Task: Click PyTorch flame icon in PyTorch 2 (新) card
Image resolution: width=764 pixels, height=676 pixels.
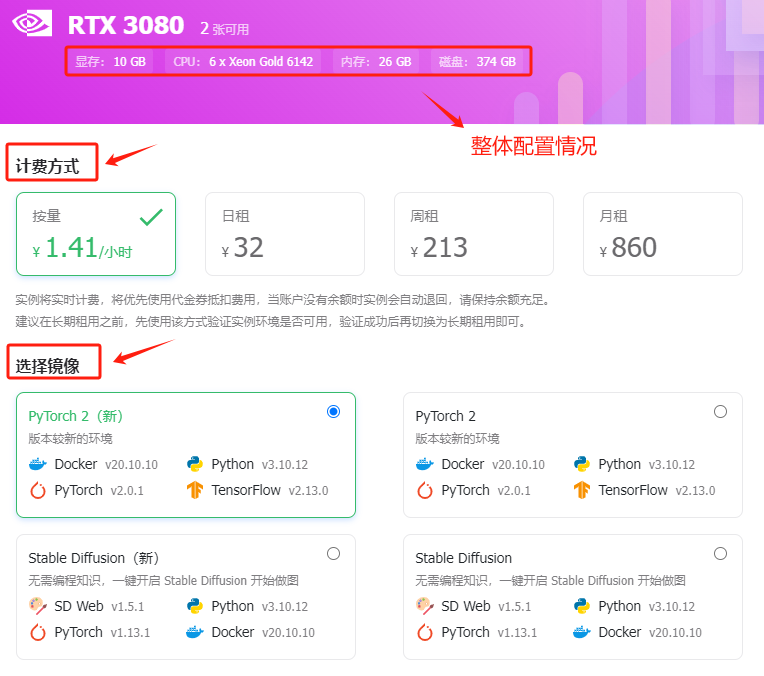Action: coord(38,490)
